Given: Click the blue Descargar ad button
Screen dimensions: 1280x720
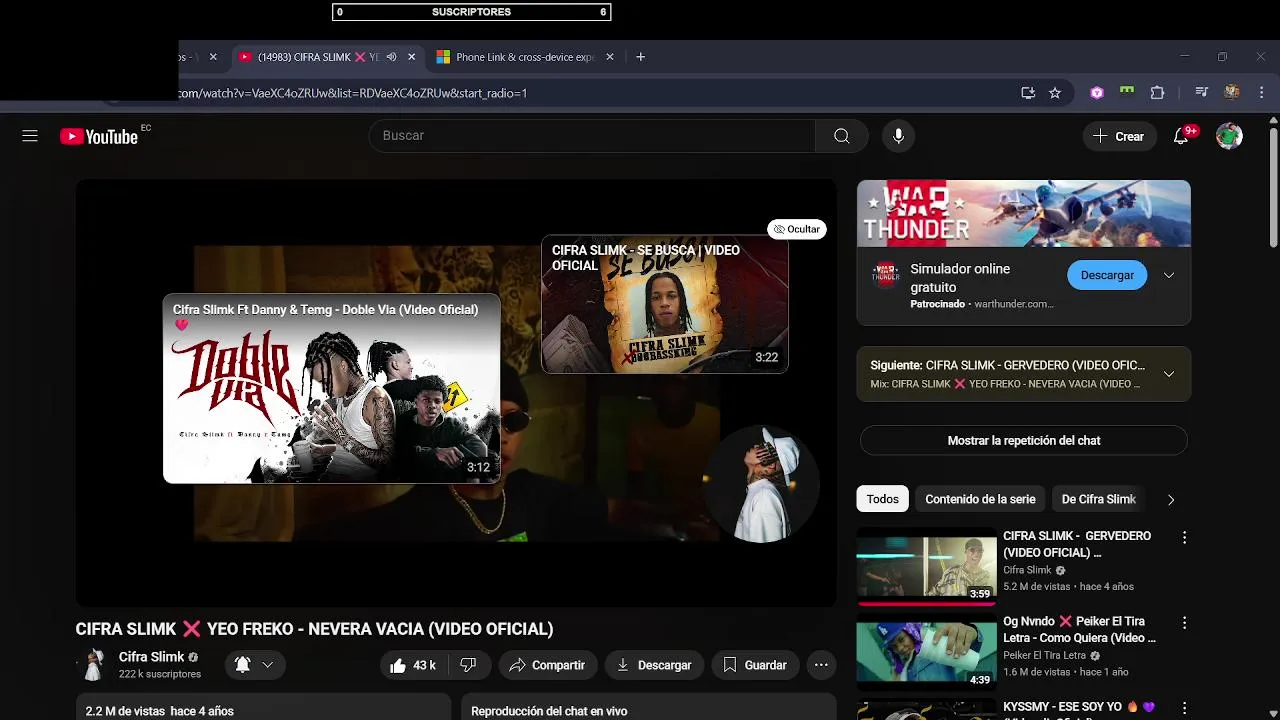Looking at the screenshot, I should point(1107,275).
